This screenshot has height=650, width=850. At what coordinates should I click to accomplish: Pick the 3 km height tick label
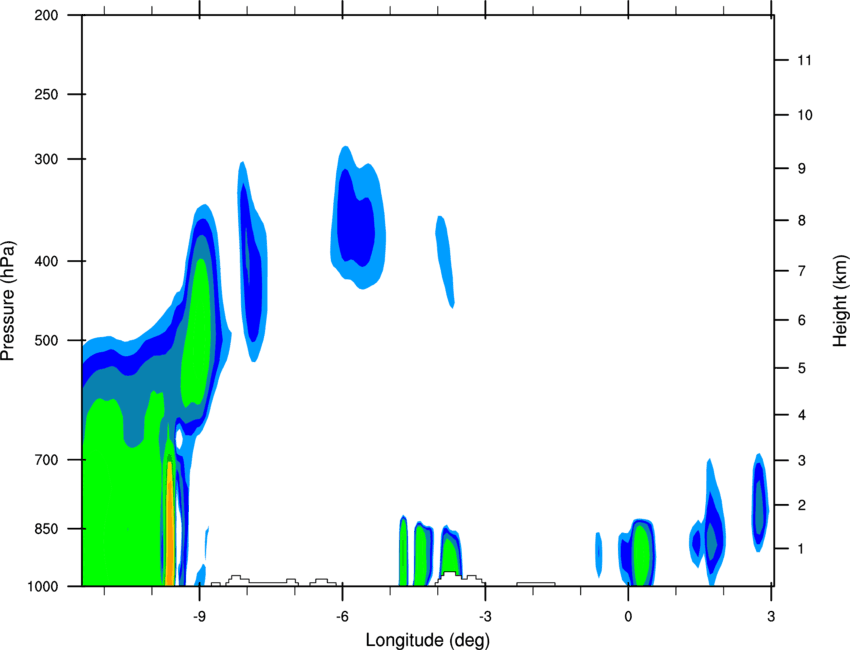tap(802, 461)
